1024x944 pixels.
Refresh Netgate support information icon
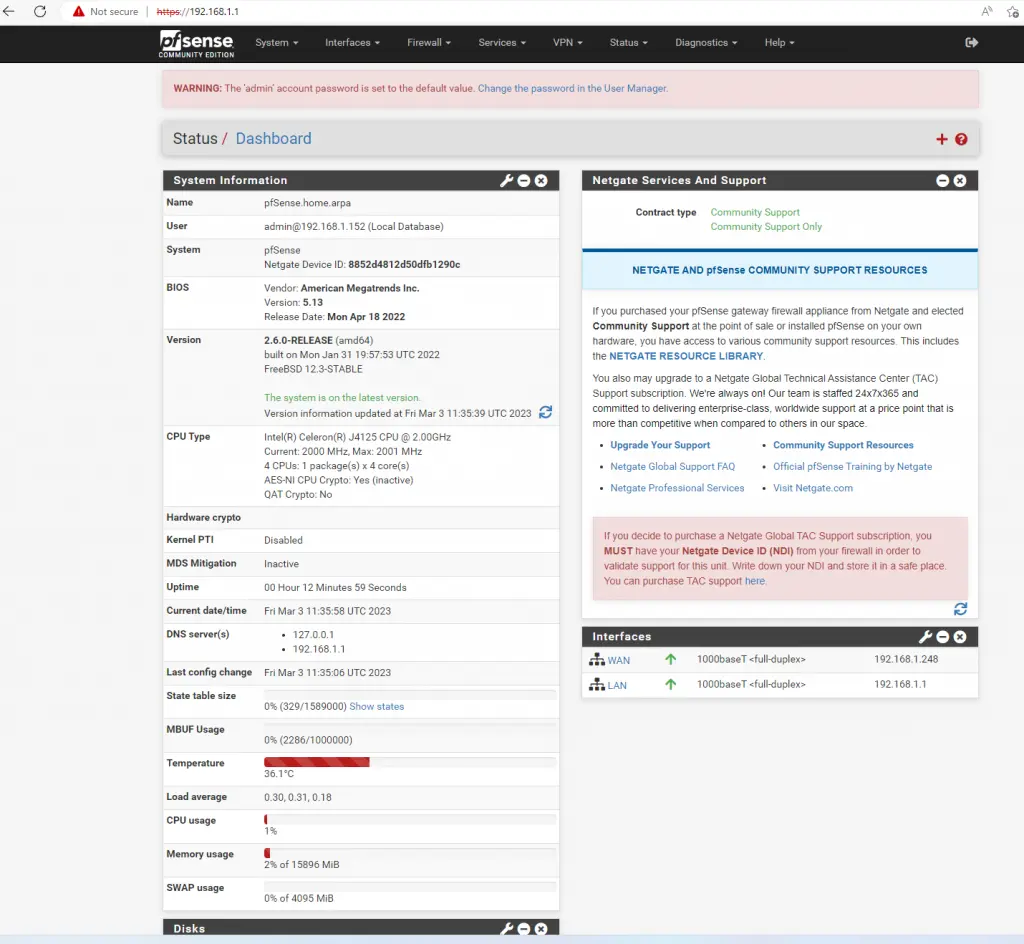[960, 609]
